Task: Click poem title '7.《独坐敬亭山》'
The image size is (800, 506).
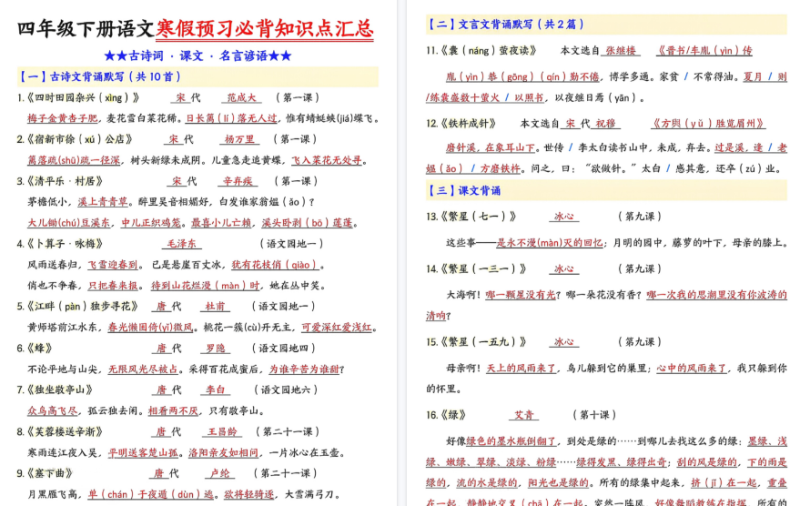Action: 55,390
